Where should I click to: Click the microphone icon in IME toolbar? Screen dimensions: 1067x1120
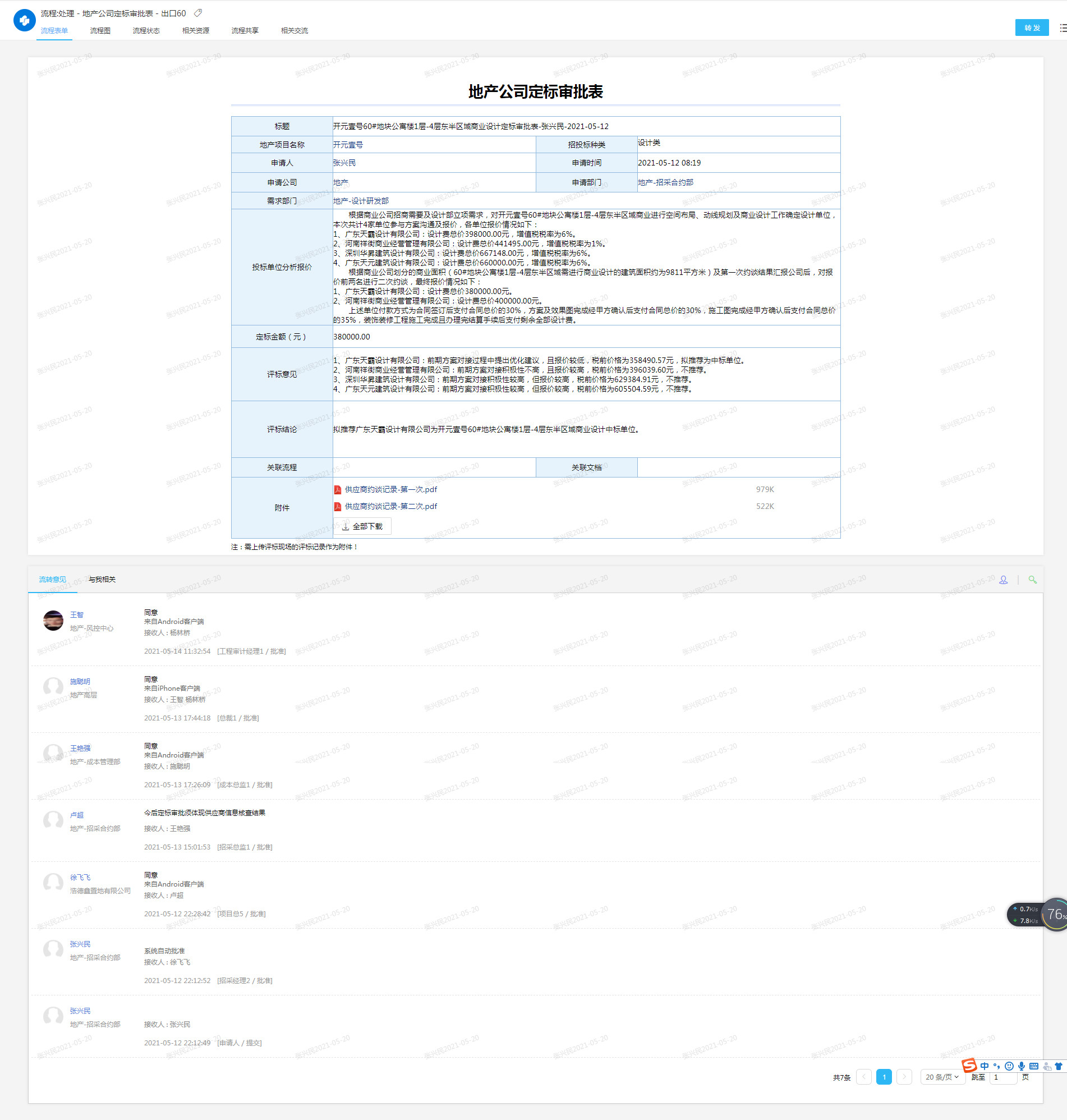[1022, 1066]
